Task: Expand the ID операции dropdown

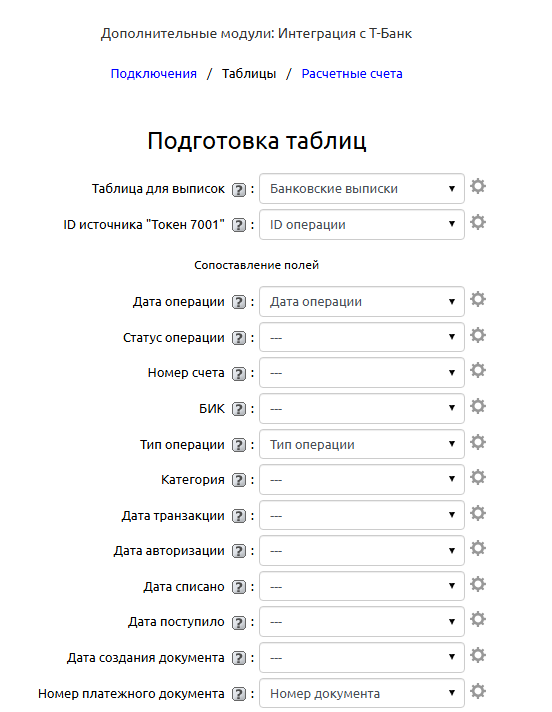Action: point(362,224)
